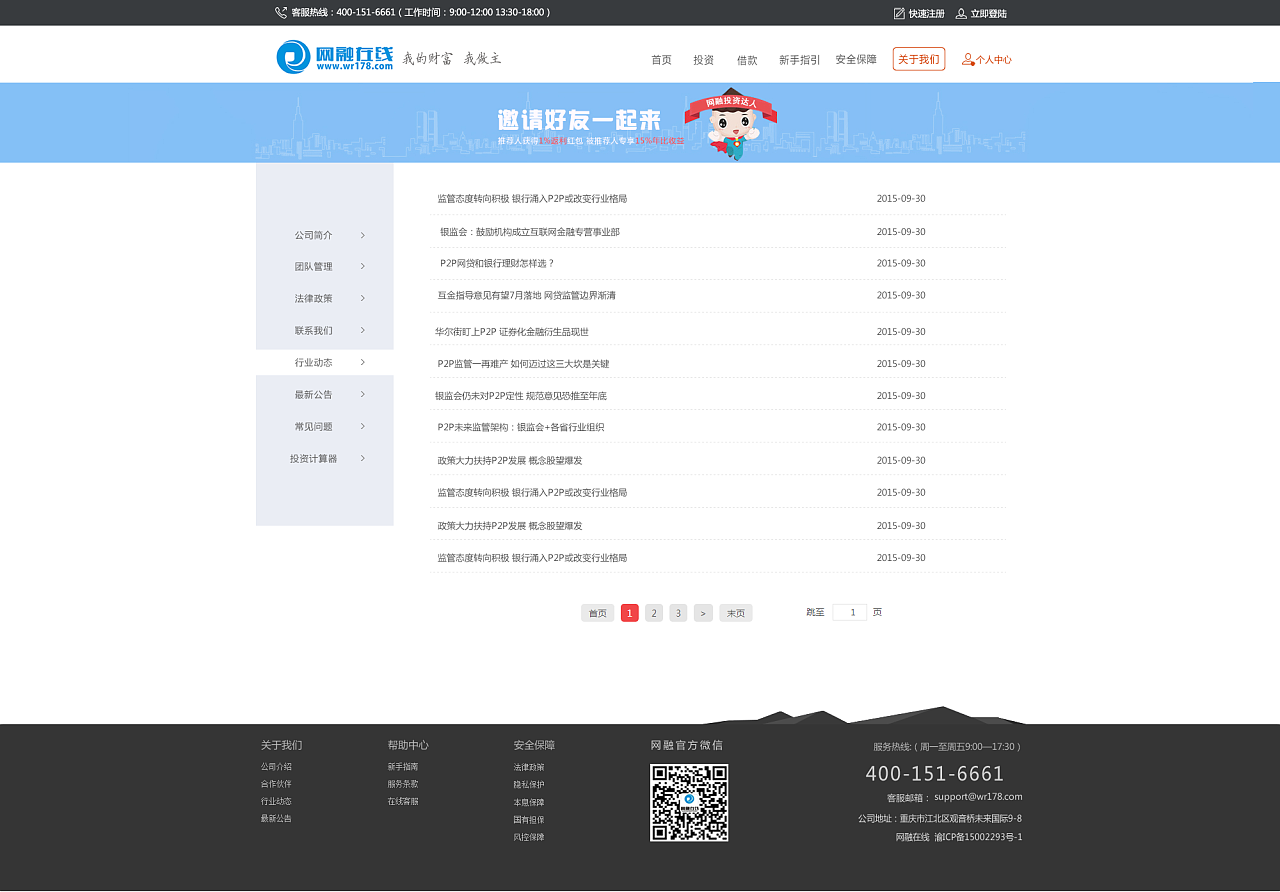Click the 快速注册 pen icon
Screen dimensions: 1280x892
897,13
